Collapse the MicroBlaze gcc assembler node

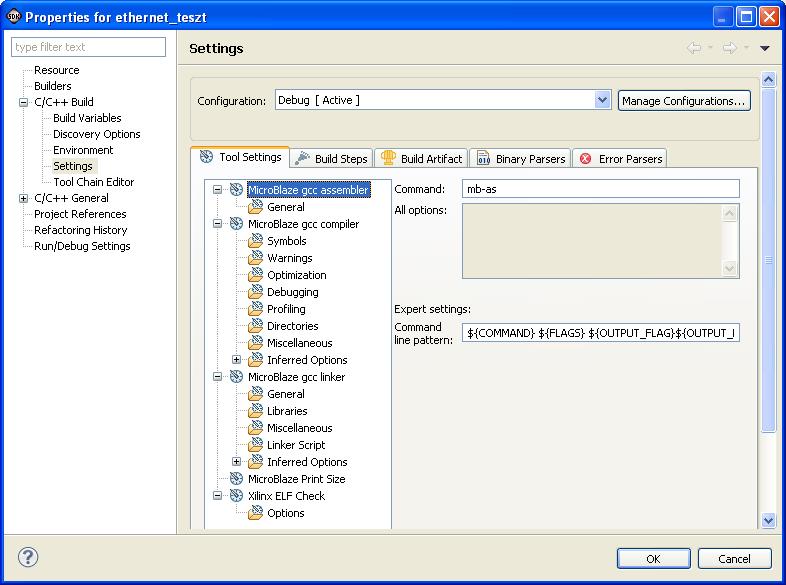(x=217, y=189)
